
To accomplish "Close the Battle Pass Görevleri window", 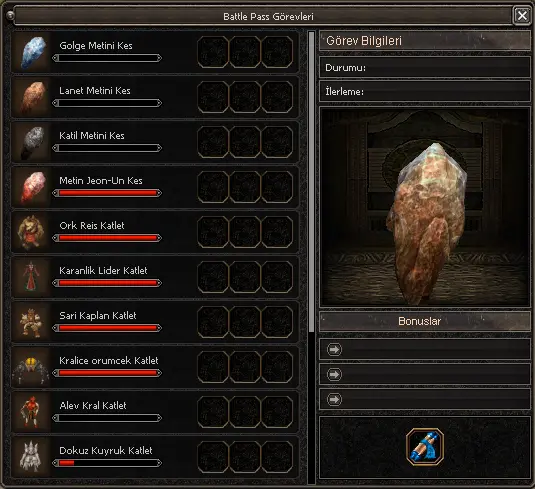I will (x=522, y=15).
